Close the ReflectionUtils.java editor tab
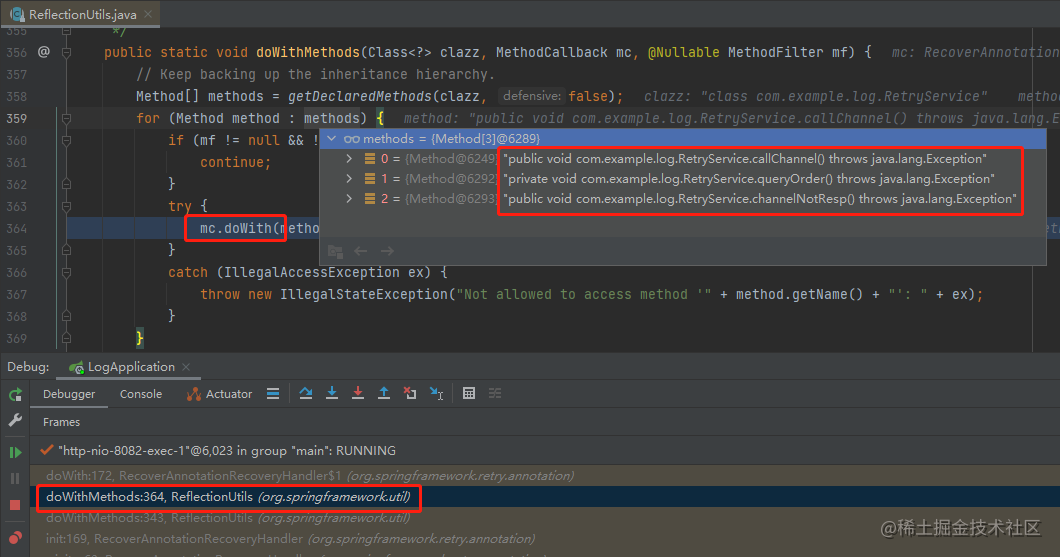 pos(148,14)
